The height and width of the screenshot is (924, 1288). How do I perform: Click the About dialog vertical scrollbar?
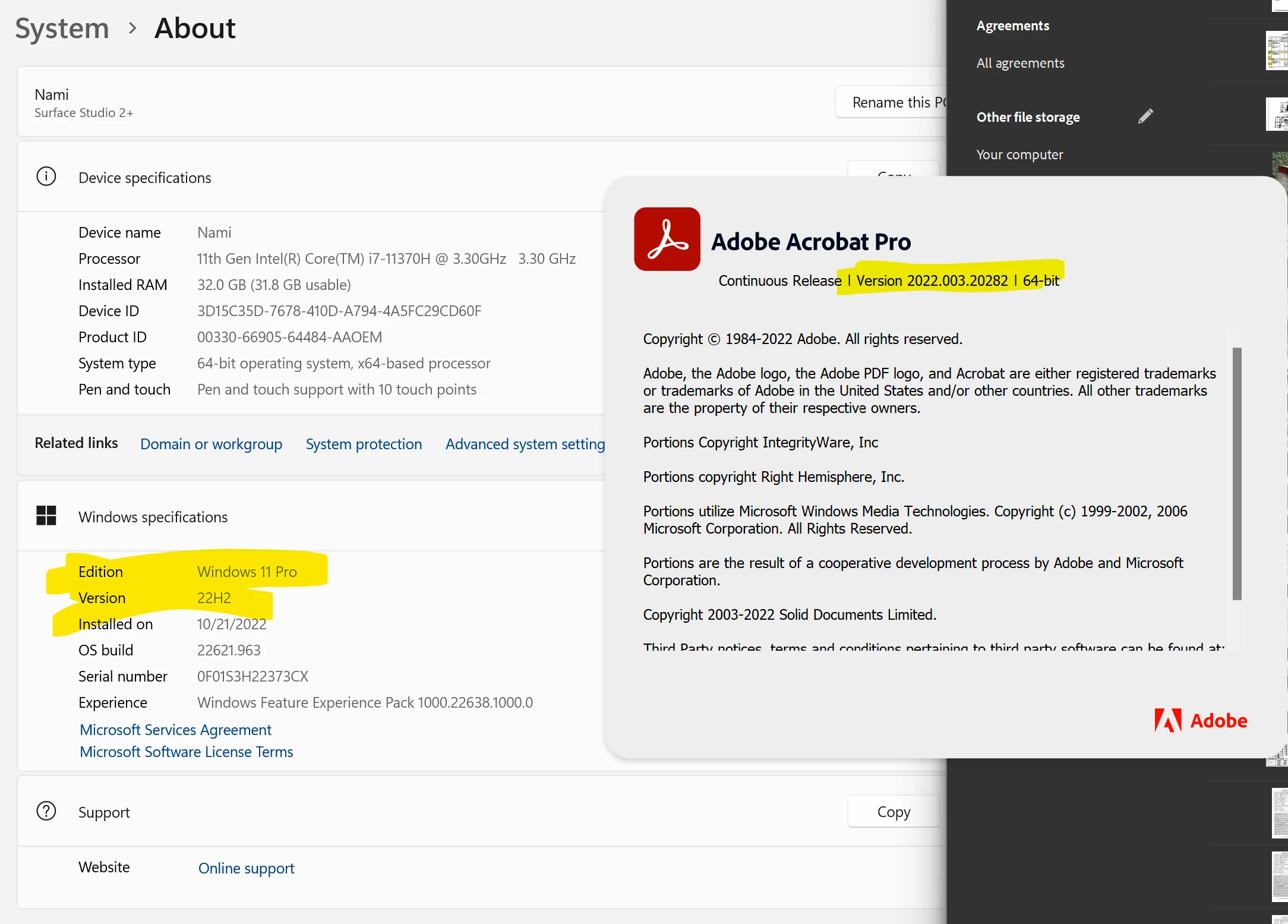[1237, 473]
